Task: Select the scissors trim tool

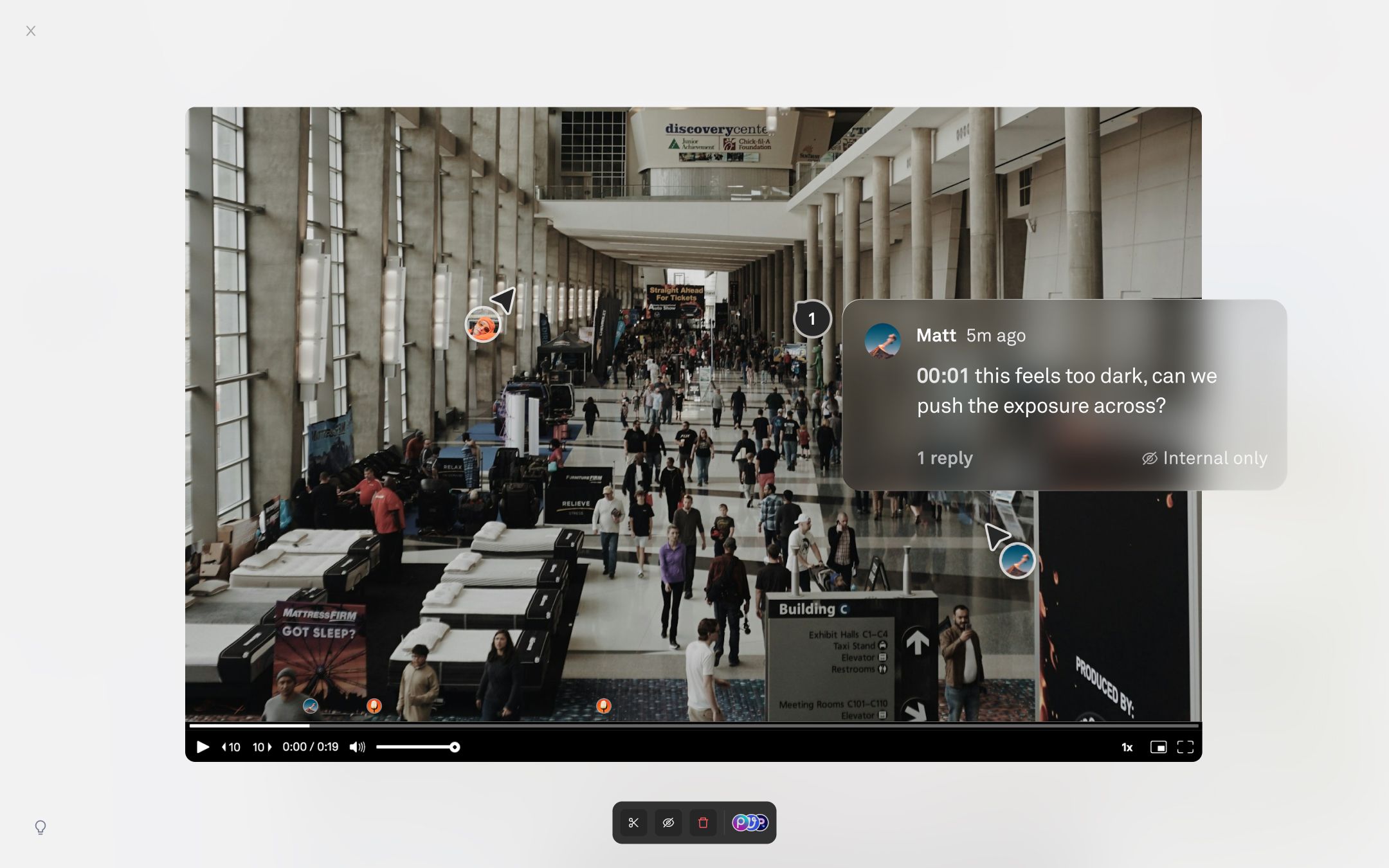Action: pos(633,822)
